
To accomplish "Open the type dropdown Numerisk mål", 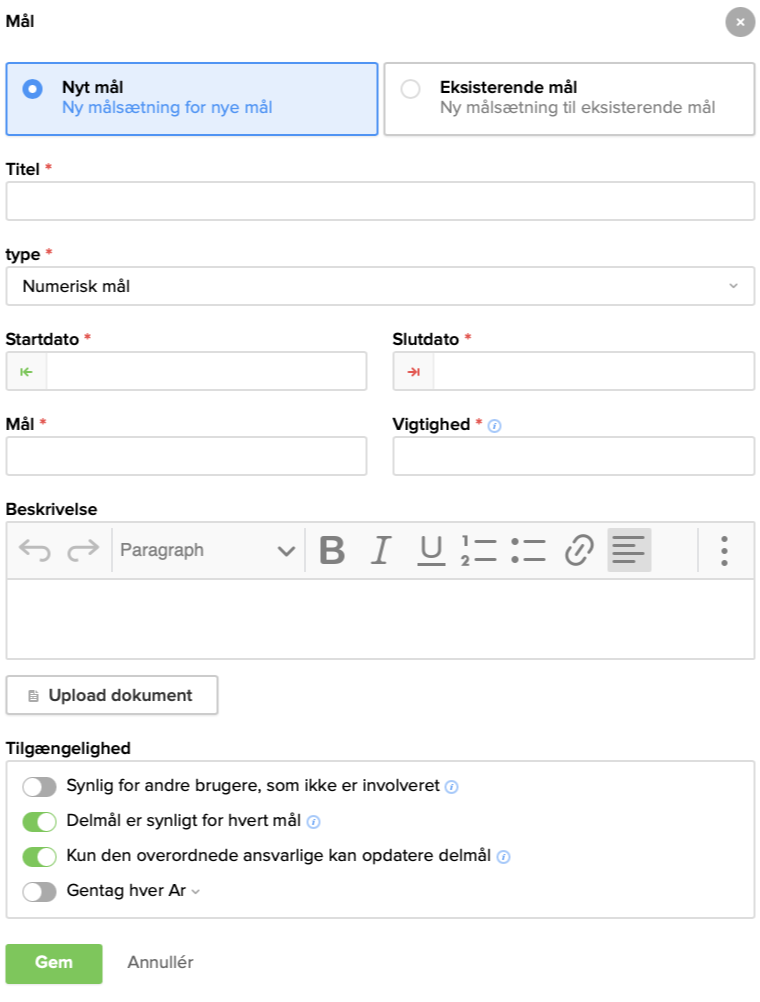I will tap(380, 286).
